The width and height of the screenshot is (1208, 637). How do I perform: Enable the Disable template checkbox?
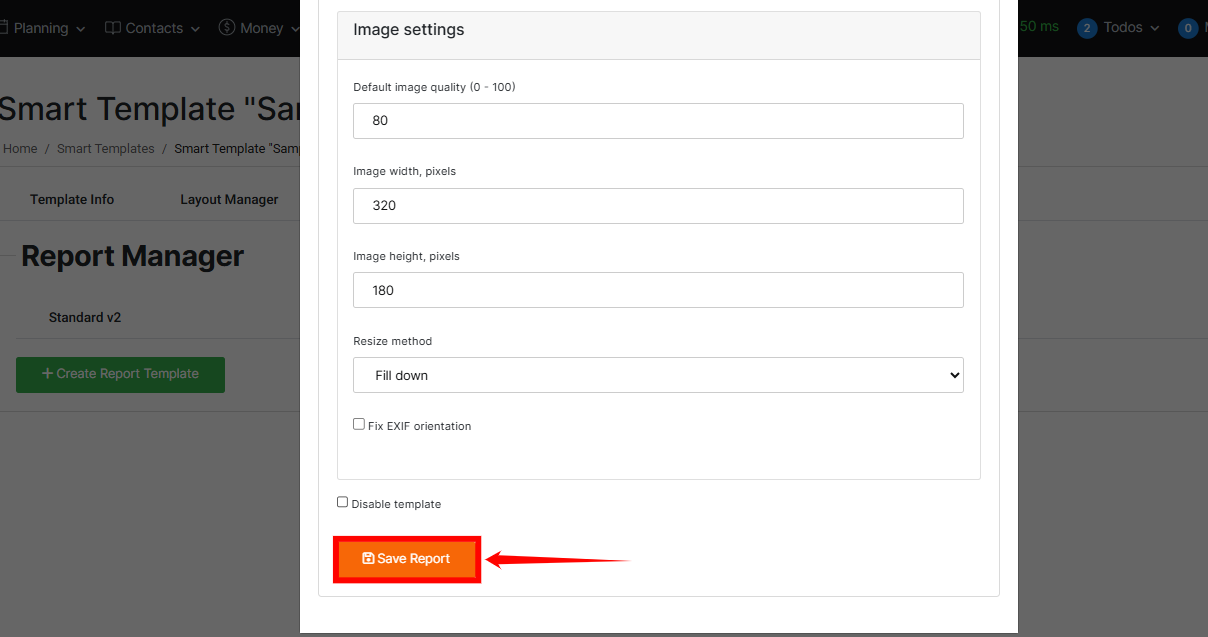tap(343, 502)
